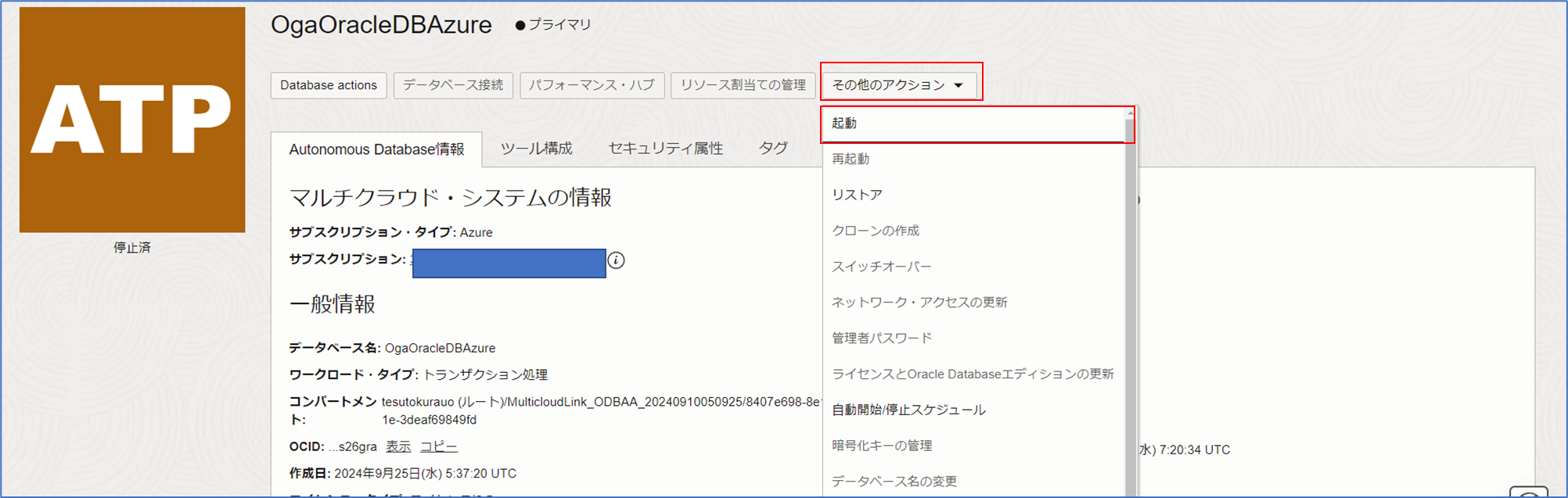The height and width of the screenshot is (498, 1568).
Task: Select 起動 from the actions menu
Action: click(x=974, y=124)
